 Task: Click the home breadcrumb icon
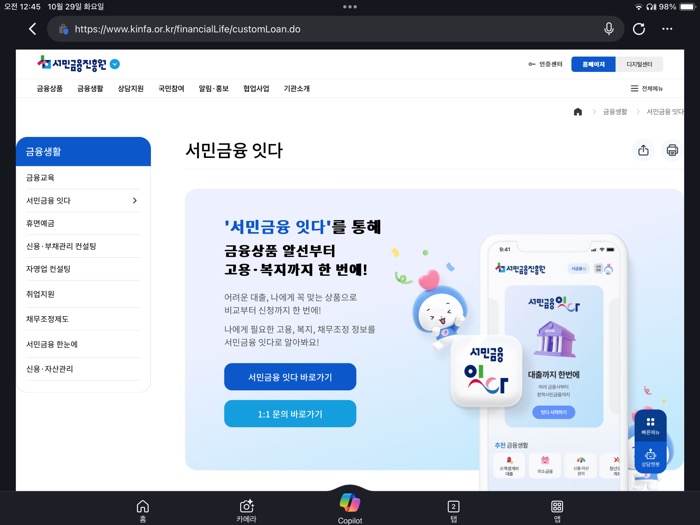click(x=578, y=112)
